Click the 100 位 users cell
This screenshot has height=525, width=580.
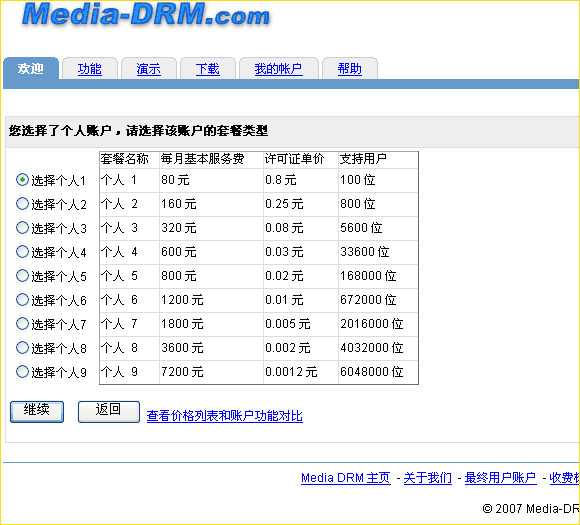tap(378, 180)
